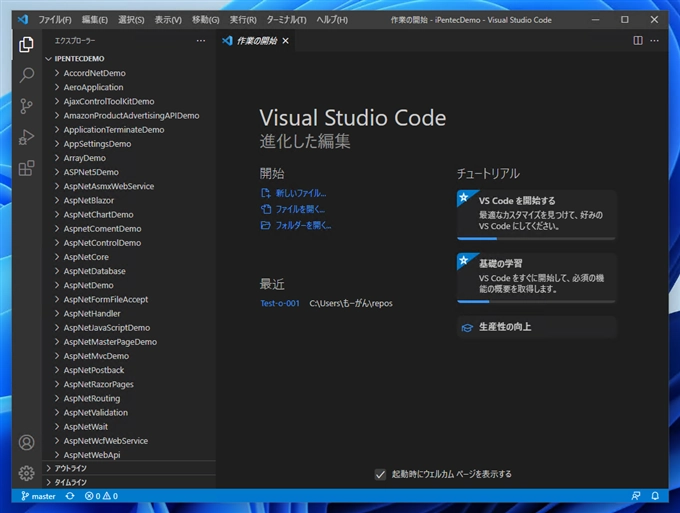Click progress bar under VS Code を開始する
The image size is (680, 513).
pos(536,238)
